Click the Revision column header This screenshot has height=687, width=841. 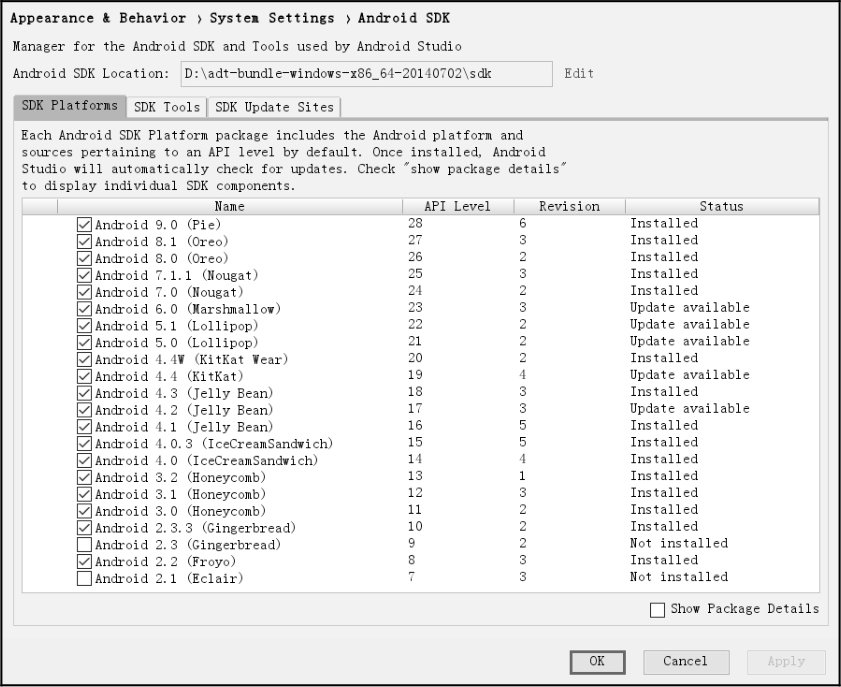point(569,207)
